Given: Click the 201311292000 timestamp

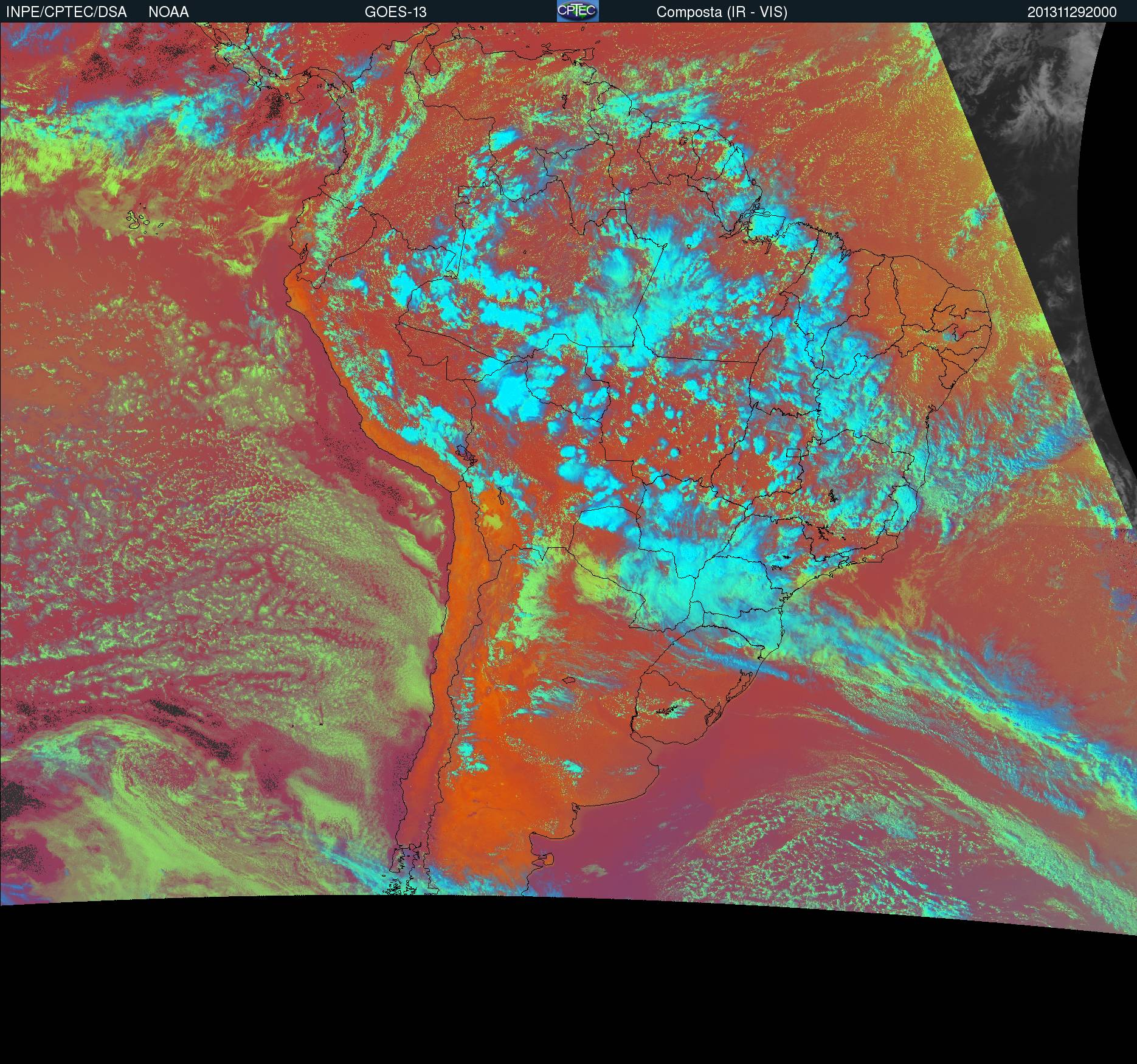Looking at the screenshot, I should tap(1072, 12).
